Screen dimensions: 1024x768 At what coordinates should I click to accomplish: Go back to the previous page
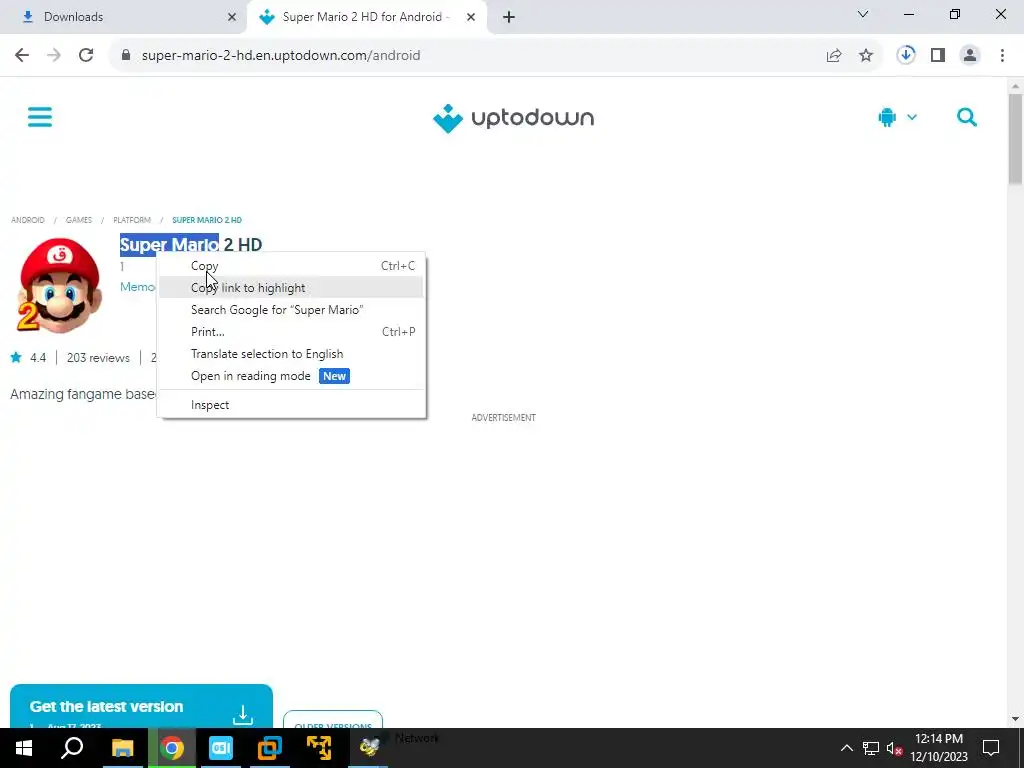22,56
